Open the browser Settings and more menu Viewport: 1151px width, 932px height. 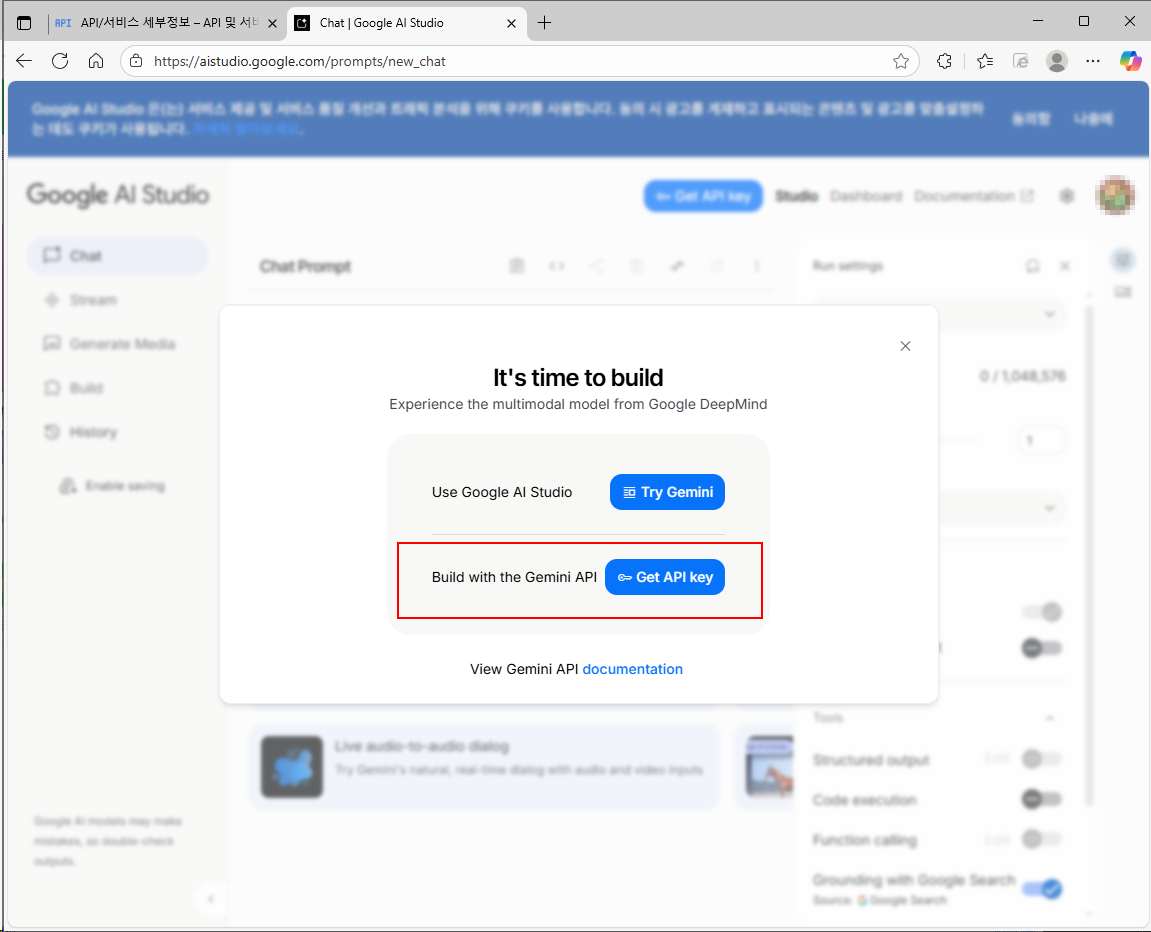(1093, 61)
